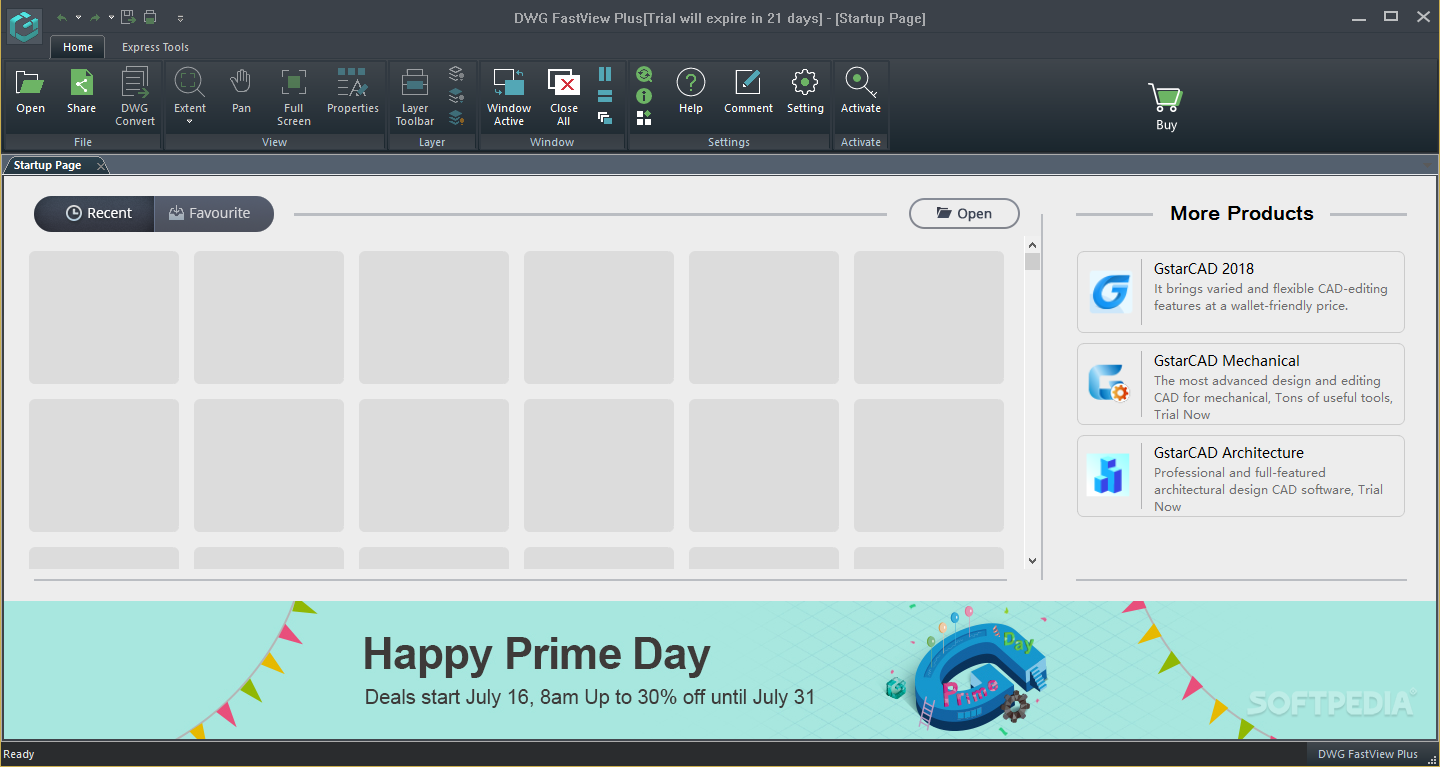Screen dimensions: 1440x767
Task: Click the green update check icon
Action: coord(644,74)
